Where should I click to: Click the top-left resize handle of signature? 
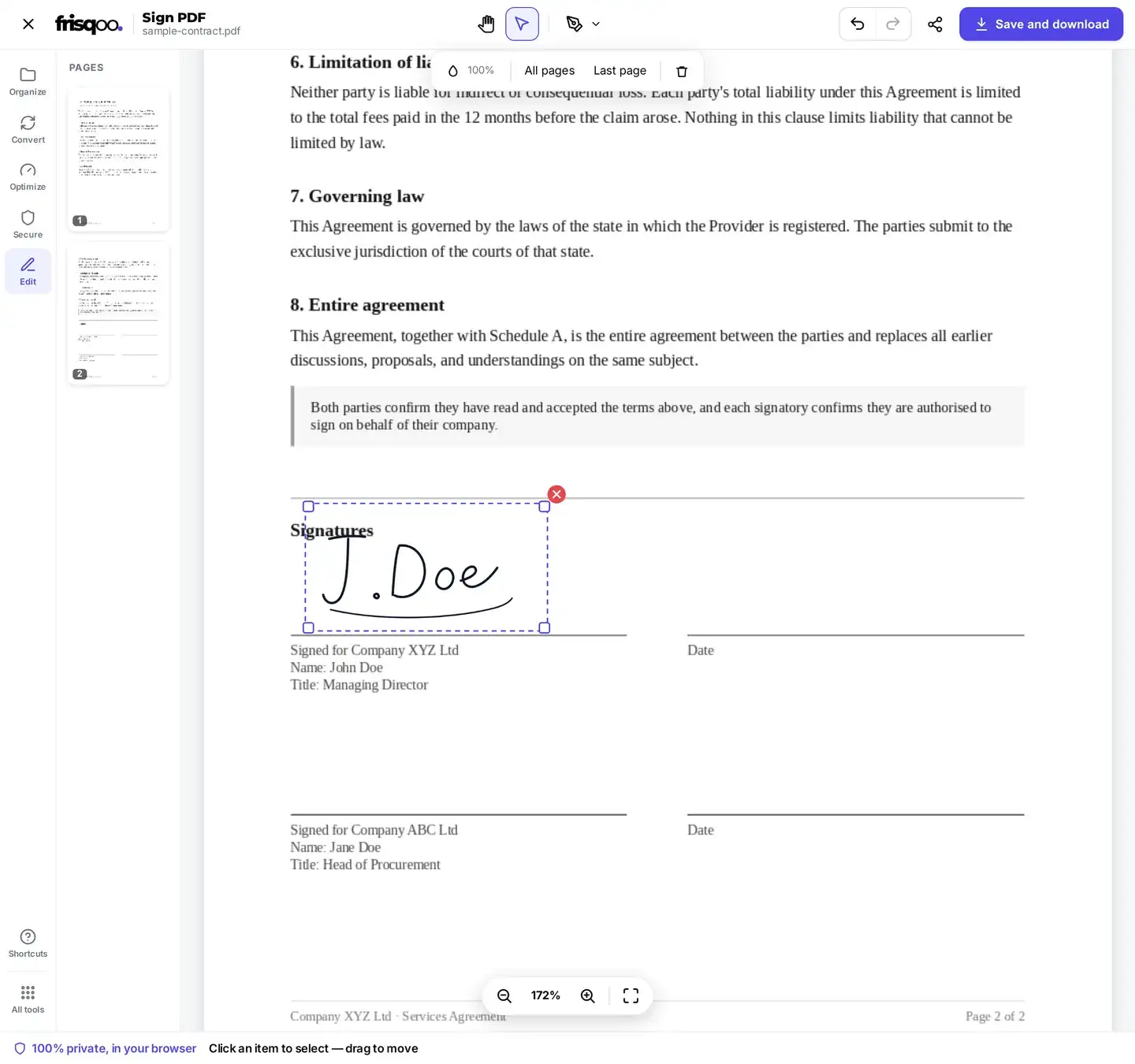308,507
